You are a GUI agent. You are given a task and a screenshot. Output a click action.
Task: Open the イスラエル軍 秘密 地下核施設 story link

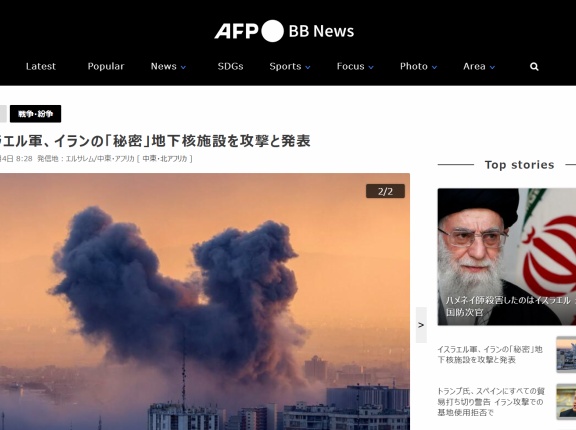click(490, 354)
